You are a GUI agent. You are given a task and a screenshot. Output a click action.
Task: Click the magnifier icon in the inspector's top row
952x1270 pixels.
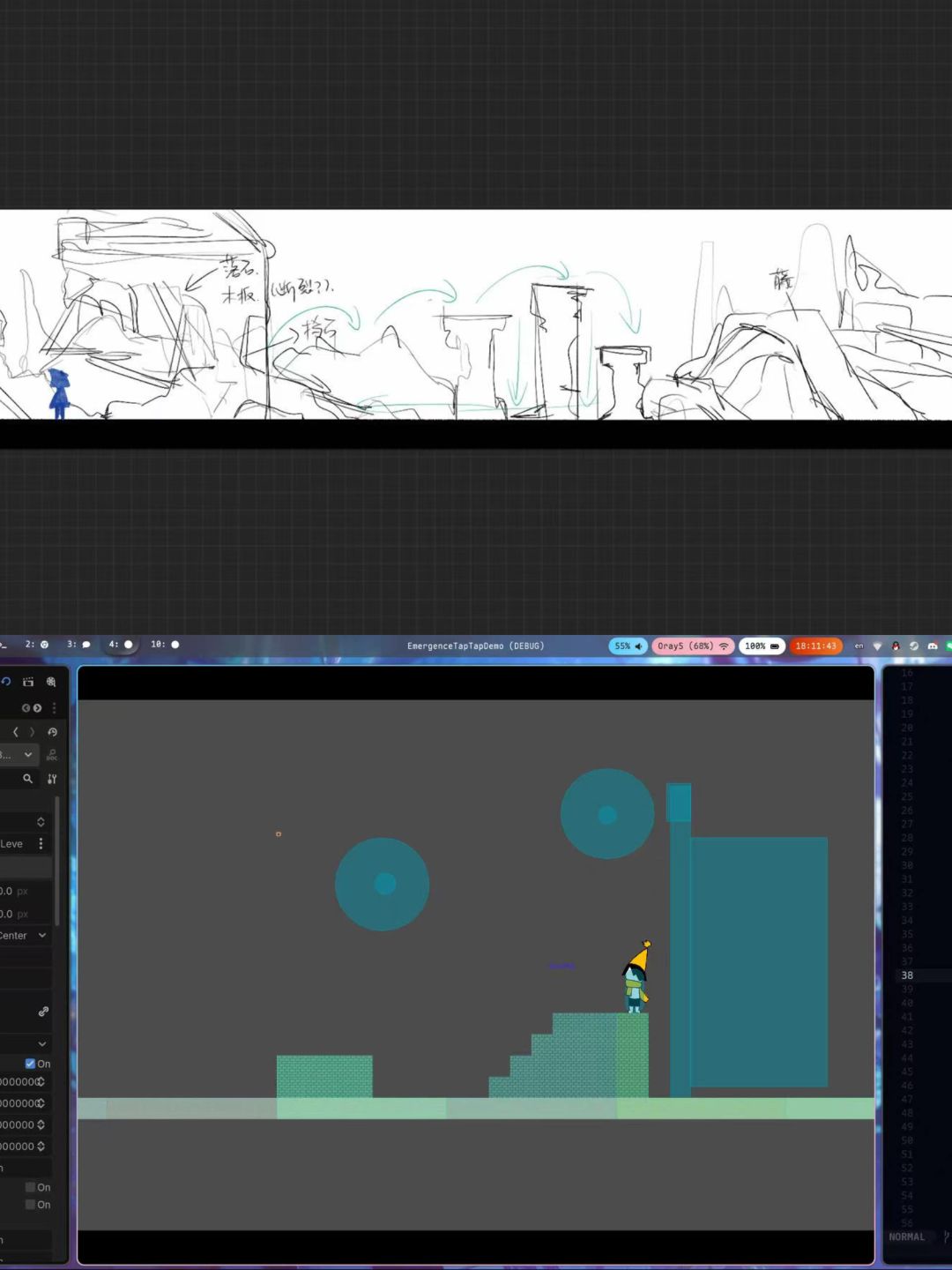point(51,682)
